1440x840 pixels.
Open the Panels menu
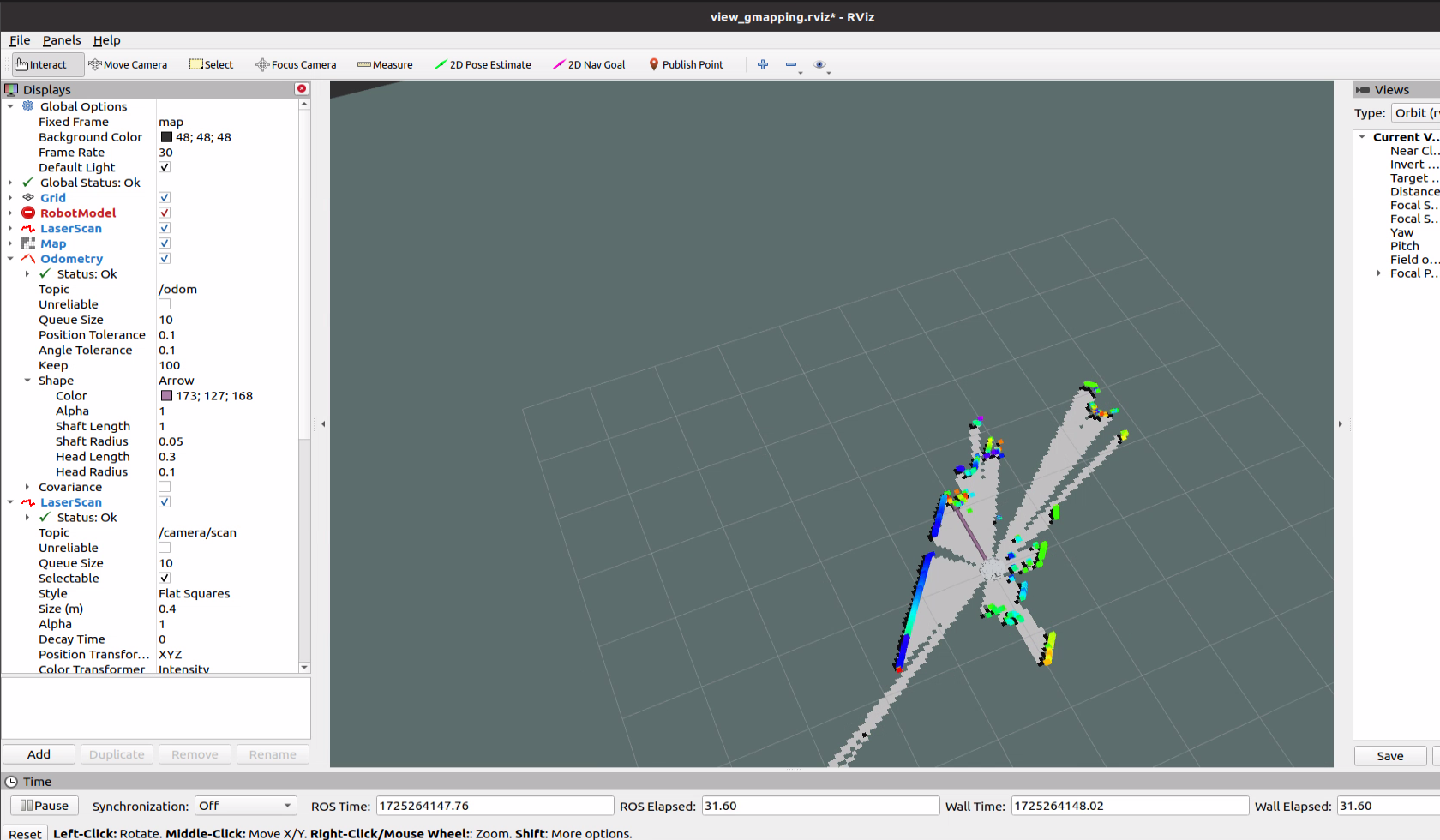(62, 40)
